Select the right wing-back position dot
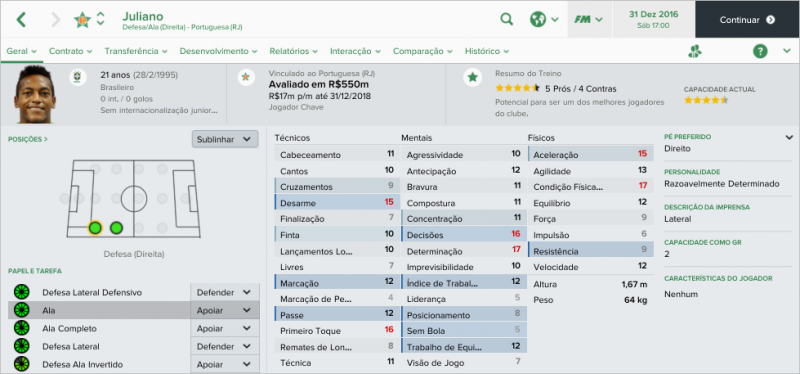This screenshot has height=374, width=800. pos(116,228)
